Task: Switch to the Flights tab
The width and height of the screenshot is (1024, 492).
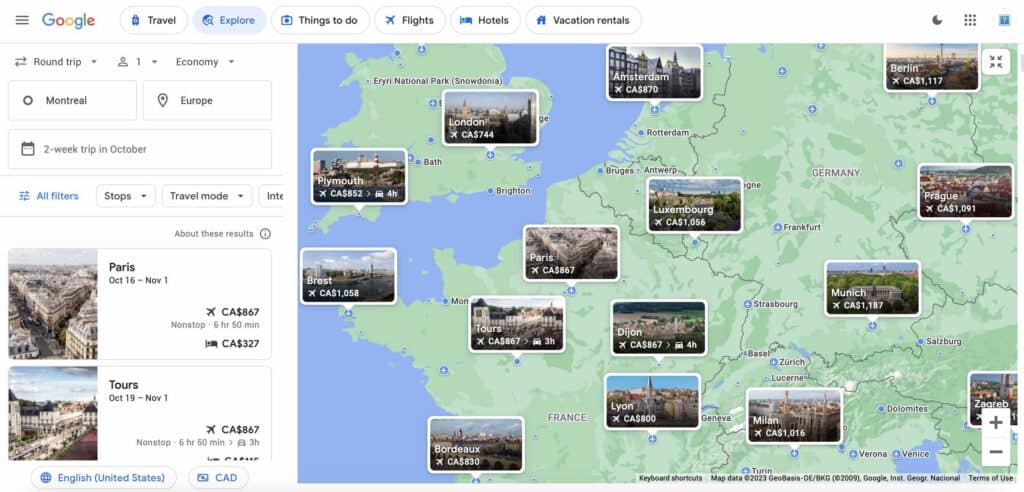Action: tap(410, 20)
